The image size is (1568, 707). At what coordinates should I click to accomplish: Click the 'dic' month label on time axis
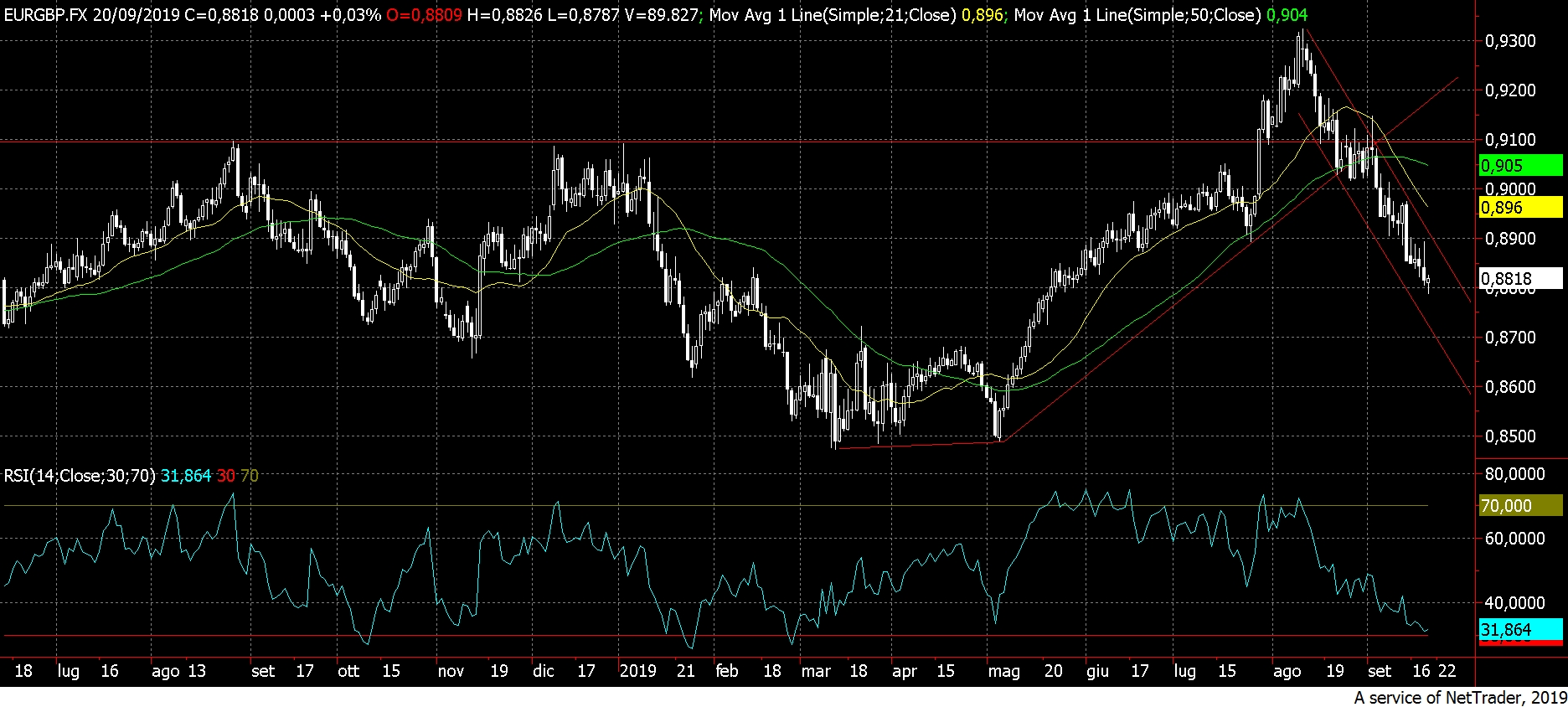pyautogui.click(x=544, y=671)
